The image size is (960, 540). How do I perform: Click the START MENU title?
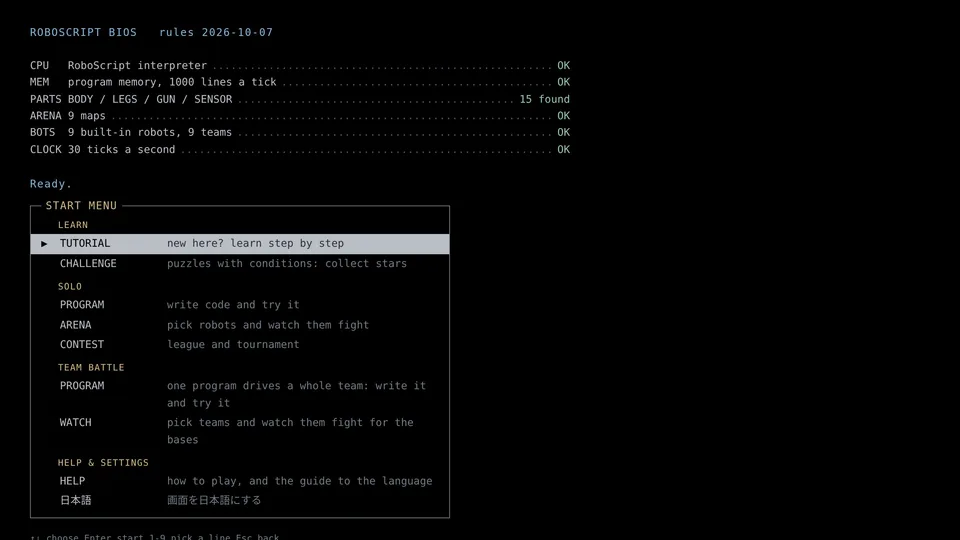(x=81, y=206)
